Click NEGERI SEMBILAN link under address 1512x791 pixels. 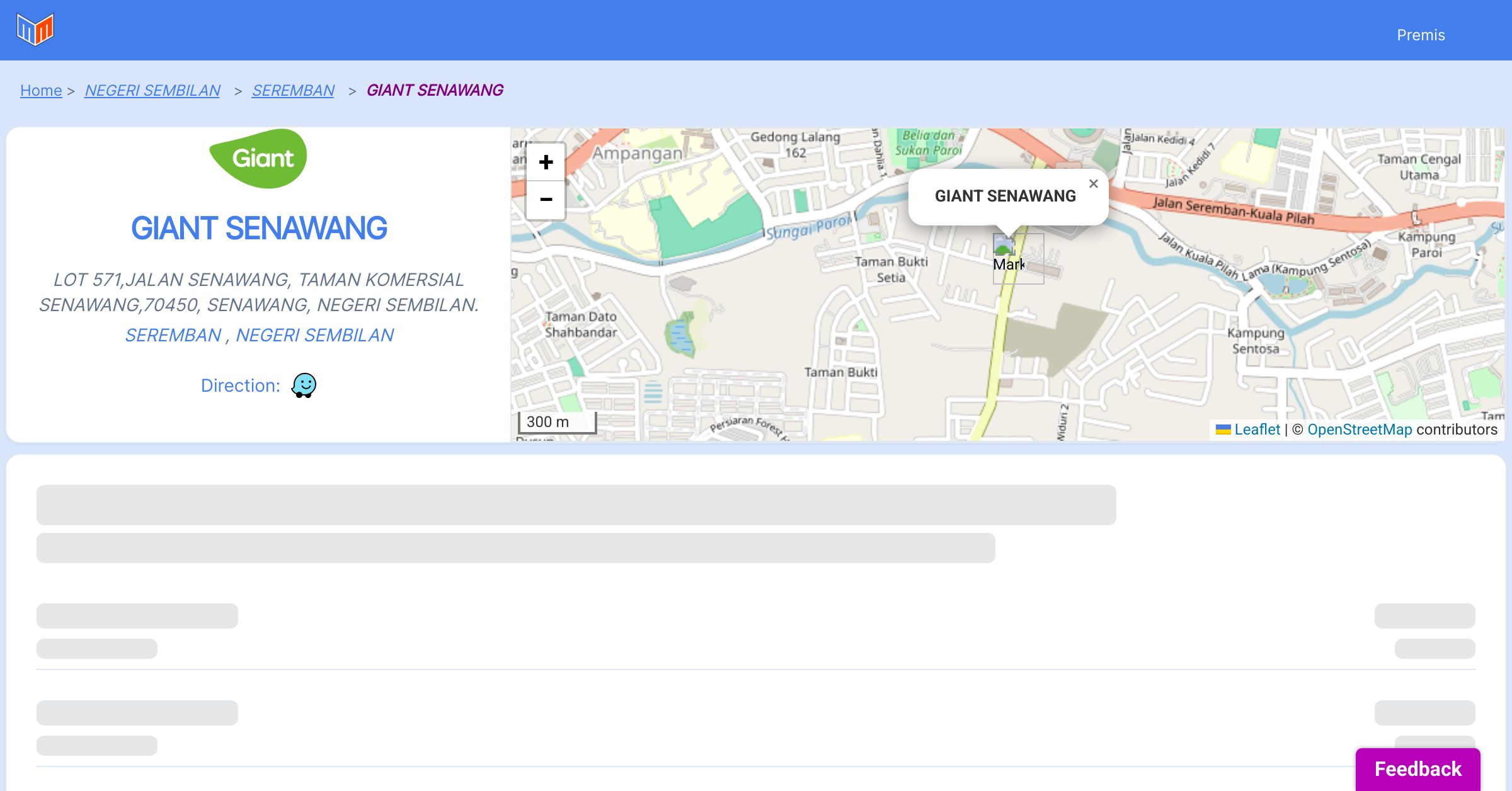click(315, 335)
